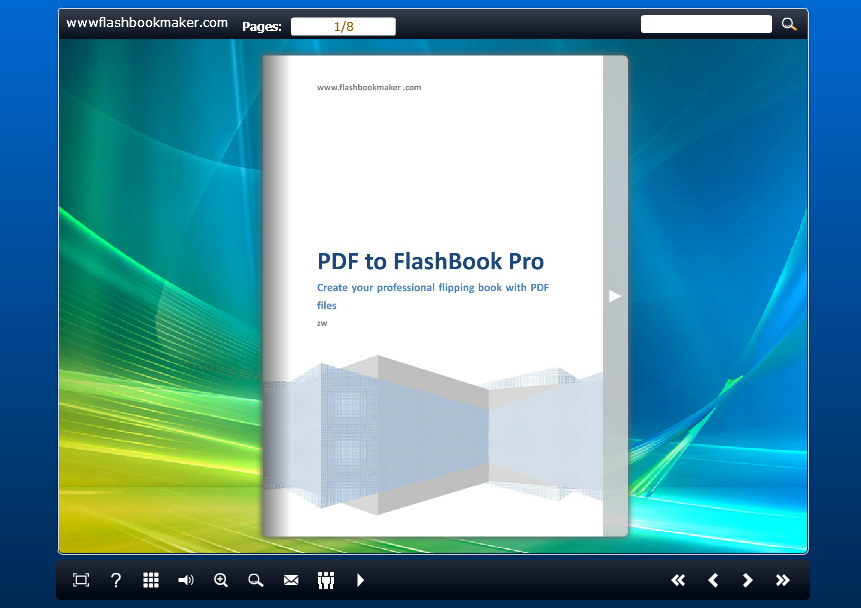Image resolution: width=861 pixels, height=608 pixels.
Task: Click the wwwflashbookmaker.com header title
Action: pyautogui.click(x=147, y=23)
